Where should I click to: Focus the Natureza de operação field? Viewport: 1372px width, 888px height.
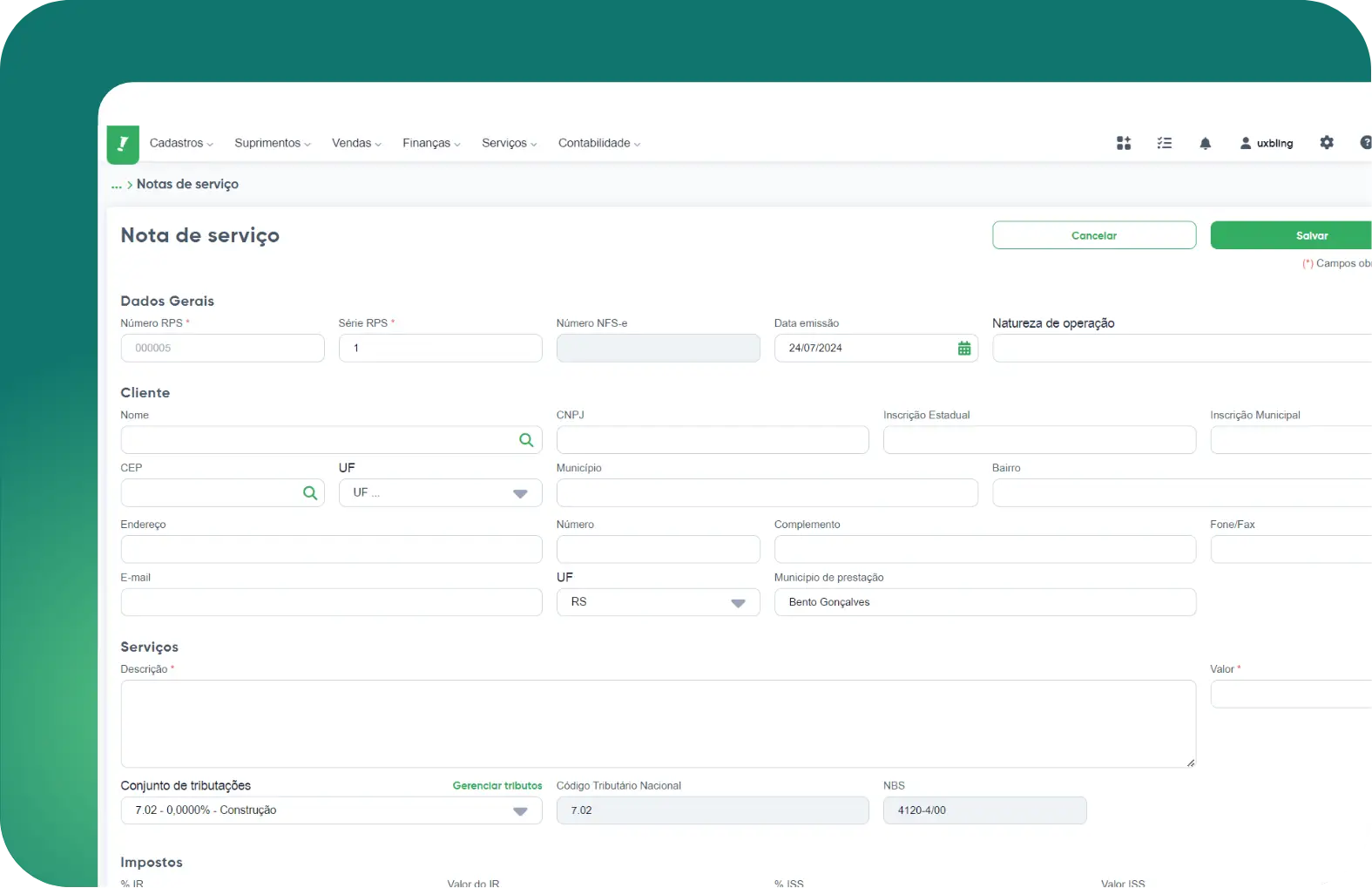(1182, 349)
